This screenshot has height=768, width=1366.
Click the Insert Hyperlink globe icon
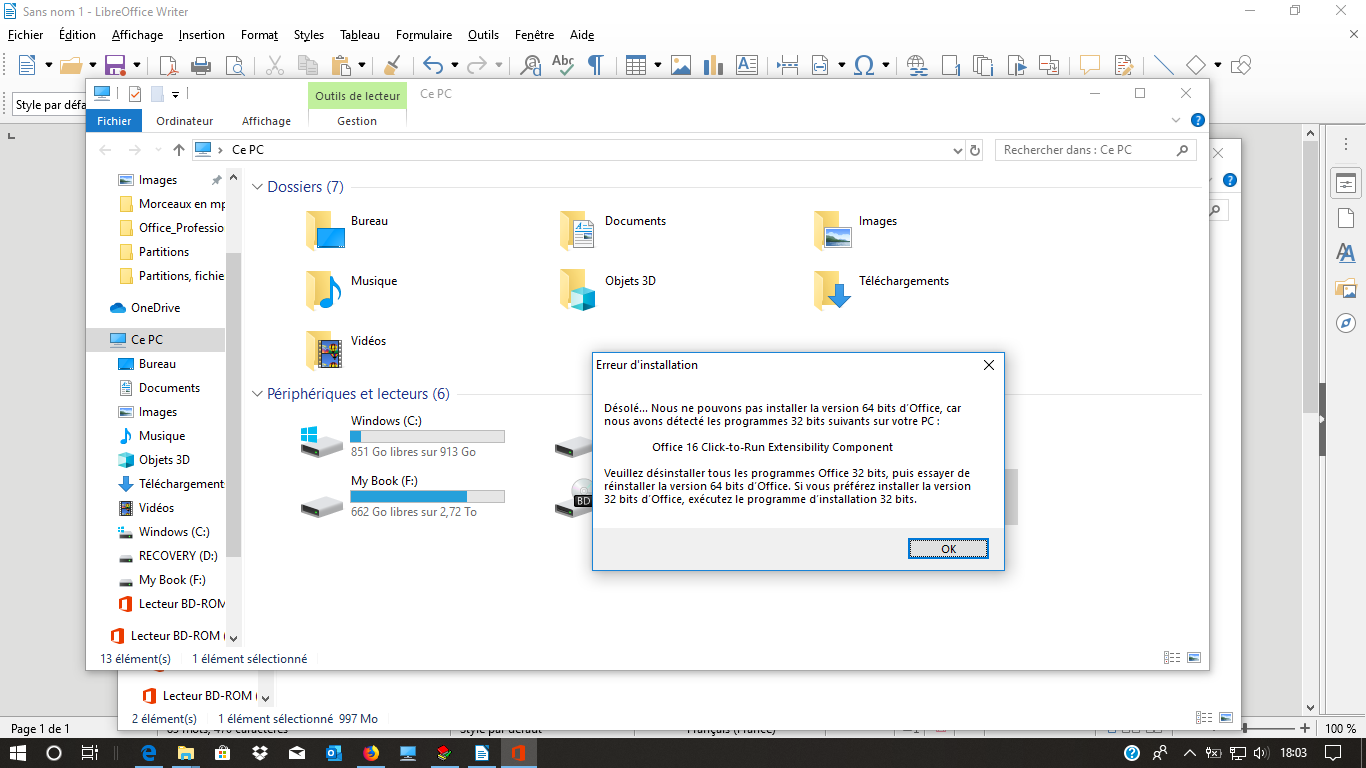pos(917,65)
